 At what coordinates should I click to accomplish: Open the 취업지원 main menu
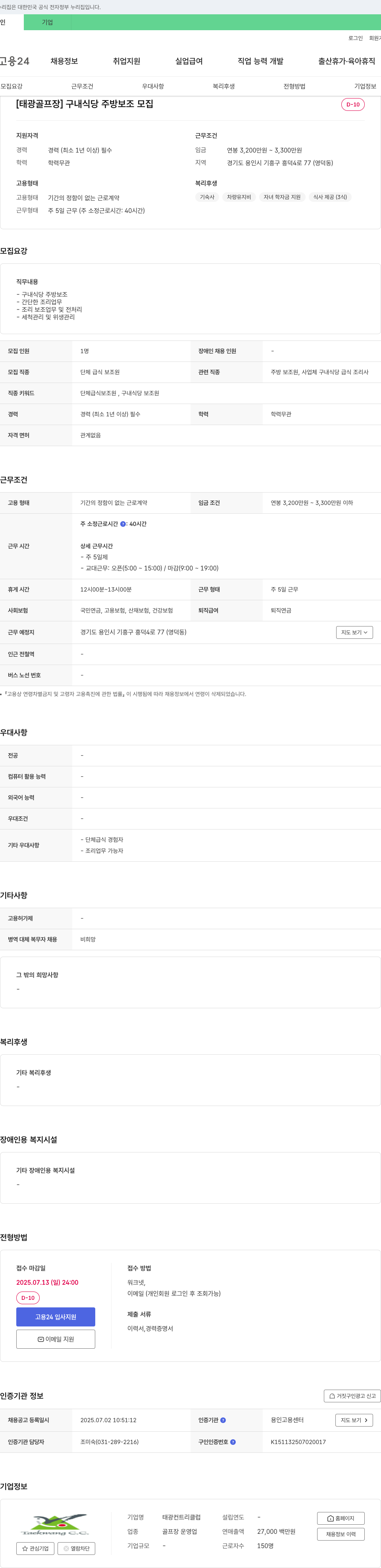[126, 61]
